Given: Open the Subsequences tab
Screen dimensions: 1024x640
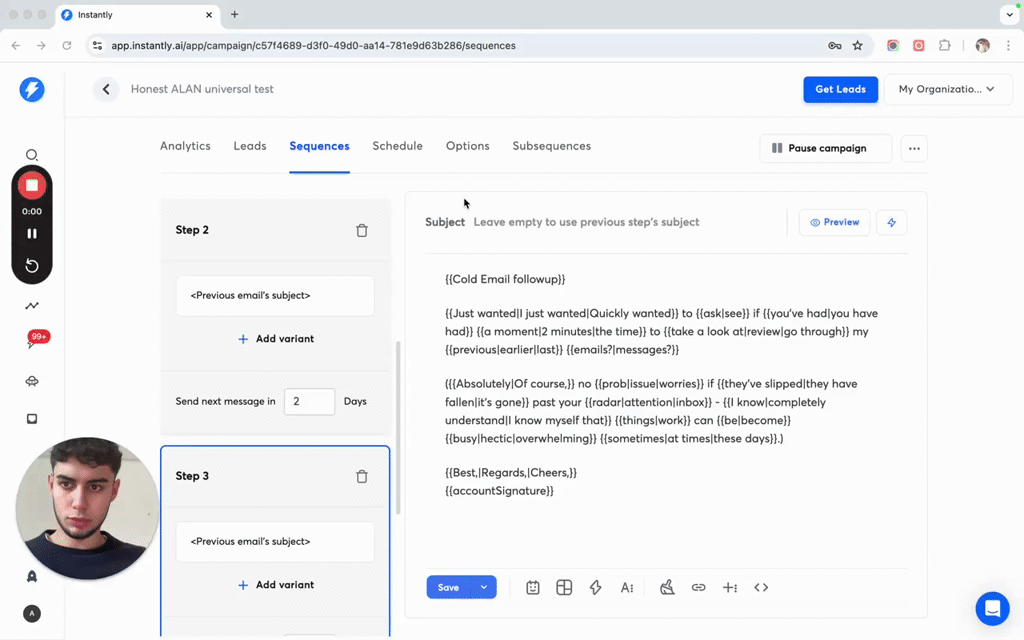Looking at the screenshot, I should point(551,146).
